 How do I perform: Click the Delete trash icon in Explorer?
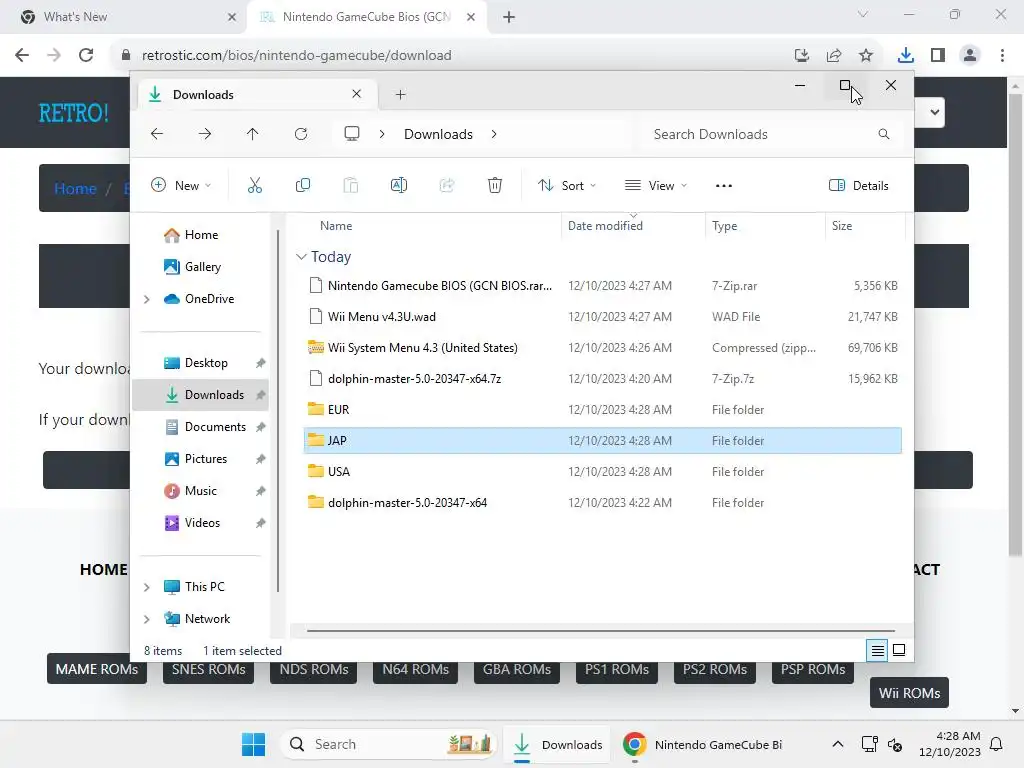pos(494,185)
